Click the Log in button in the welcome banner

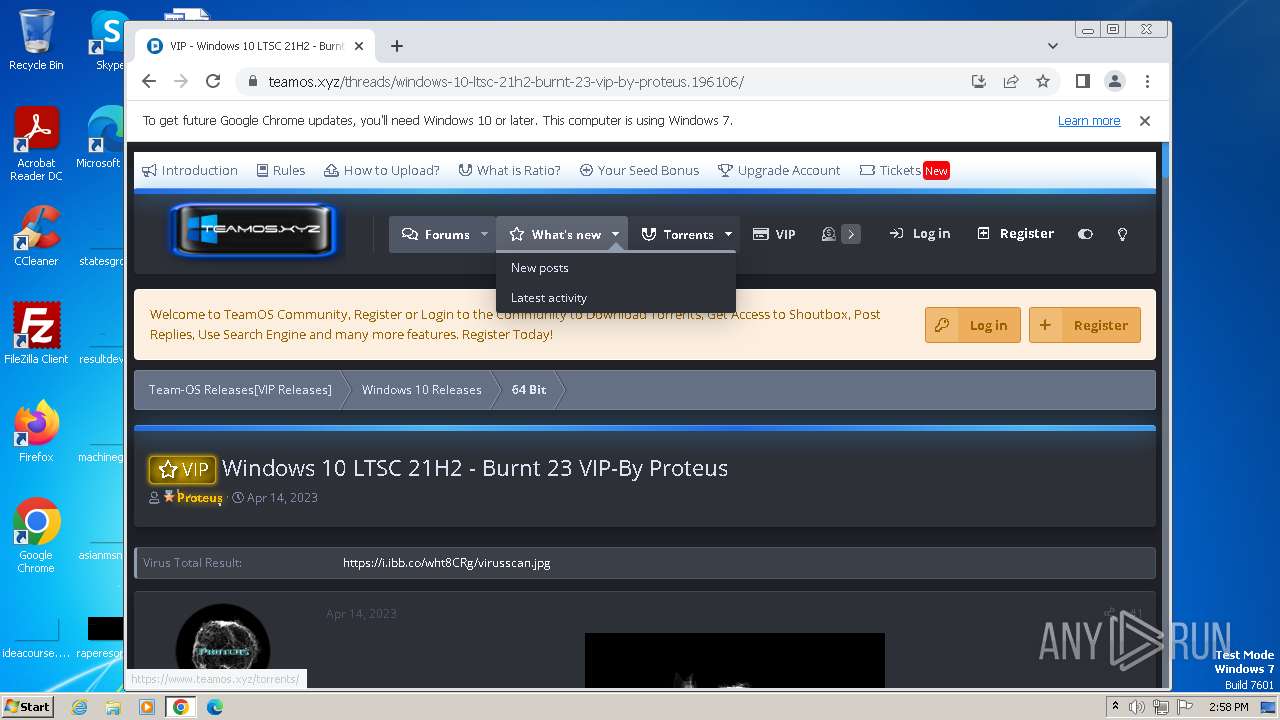[973, 325]
